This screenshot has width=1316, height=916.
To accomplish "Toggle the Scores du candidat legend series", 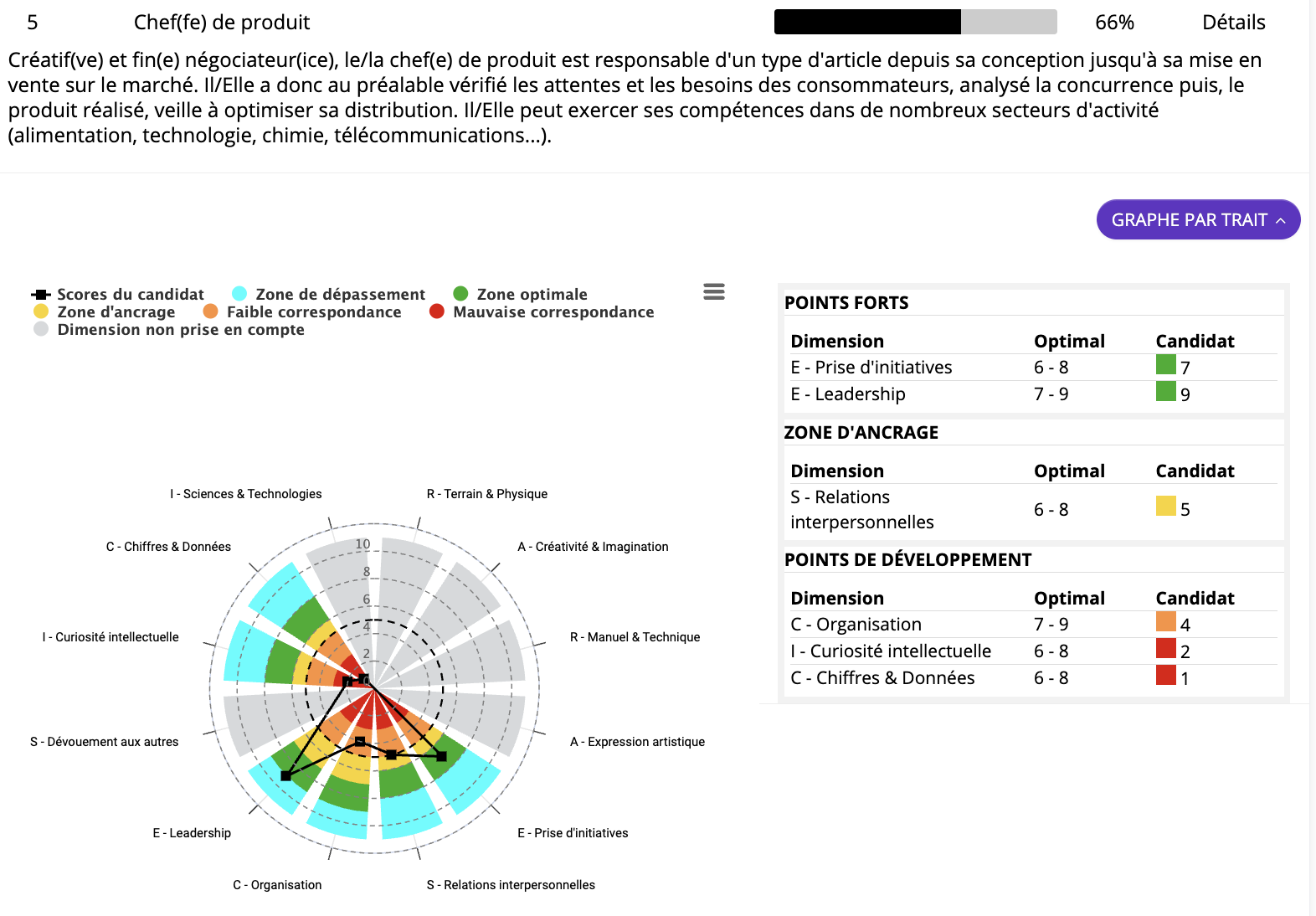I will click(118, 294).
